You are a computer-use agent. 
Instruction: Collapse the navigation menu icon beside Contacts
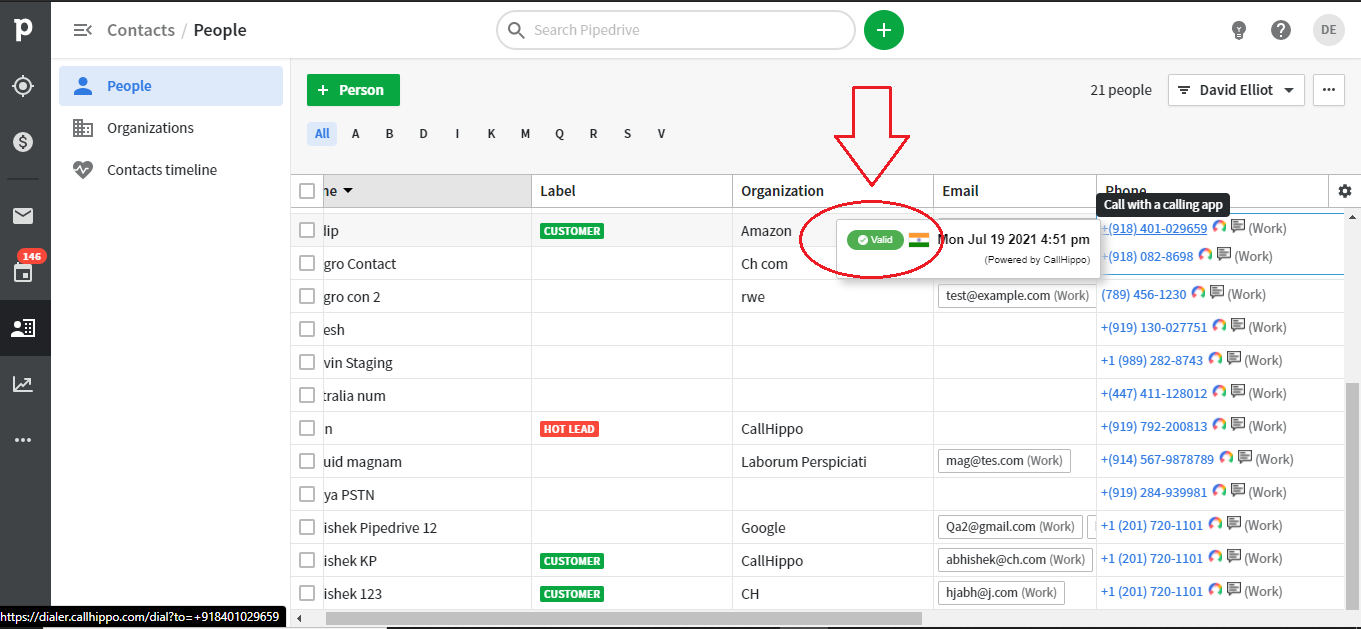[x=83, y=30]
